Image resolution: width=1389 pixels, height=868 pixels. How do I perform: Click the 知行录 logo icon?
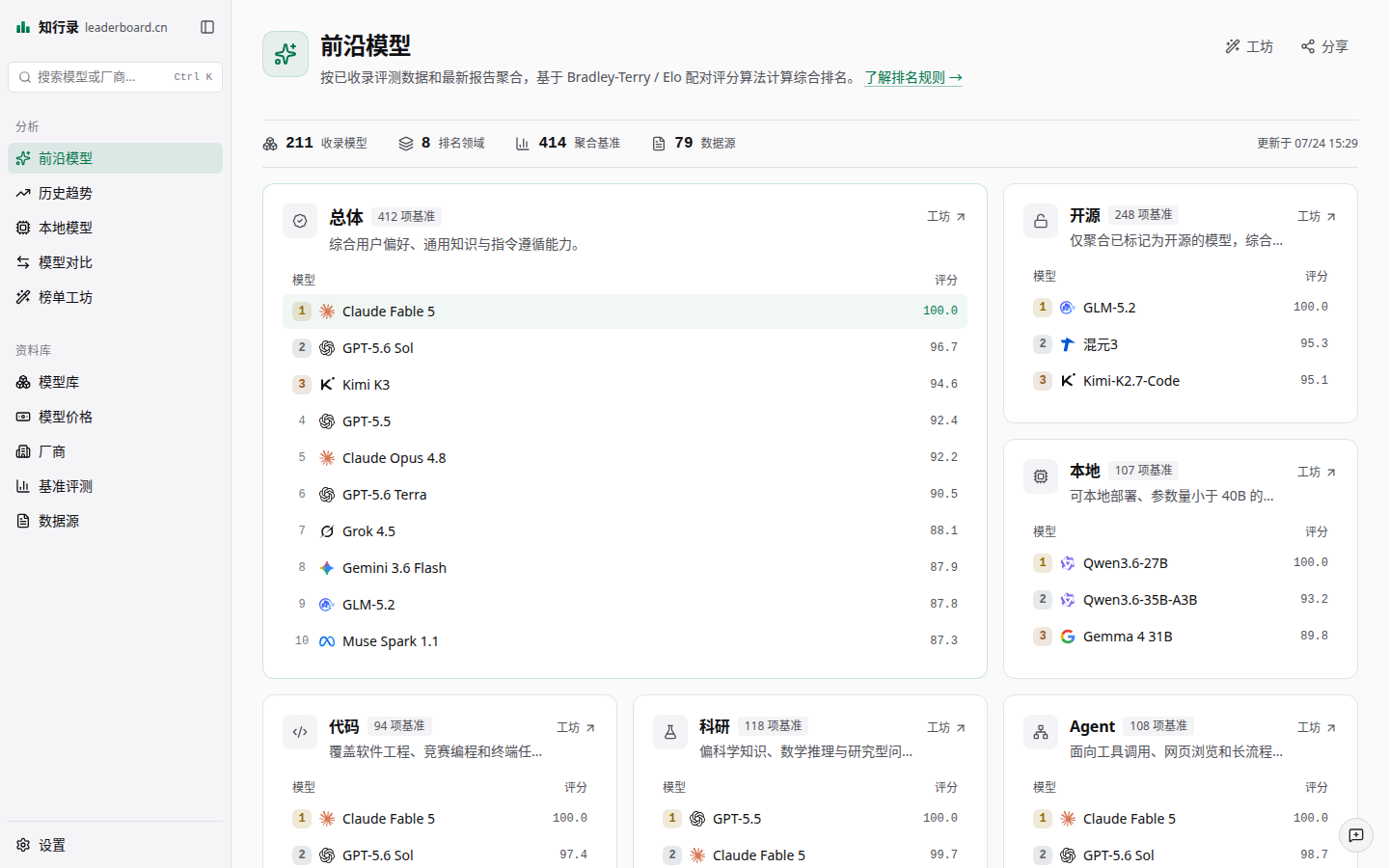pyautogui.click(x=23, y=27)
